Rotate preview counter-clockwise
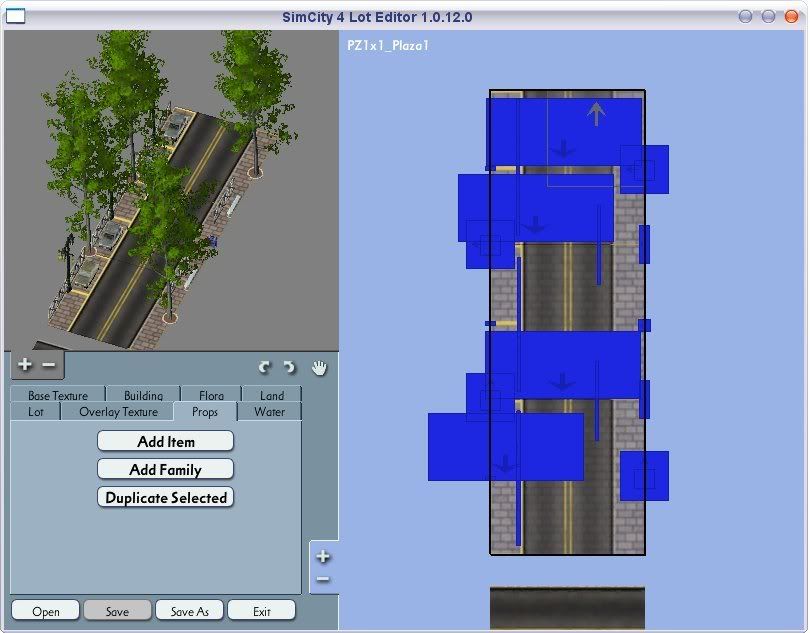This screenshot has width=810, height=633. coord(265,368)
